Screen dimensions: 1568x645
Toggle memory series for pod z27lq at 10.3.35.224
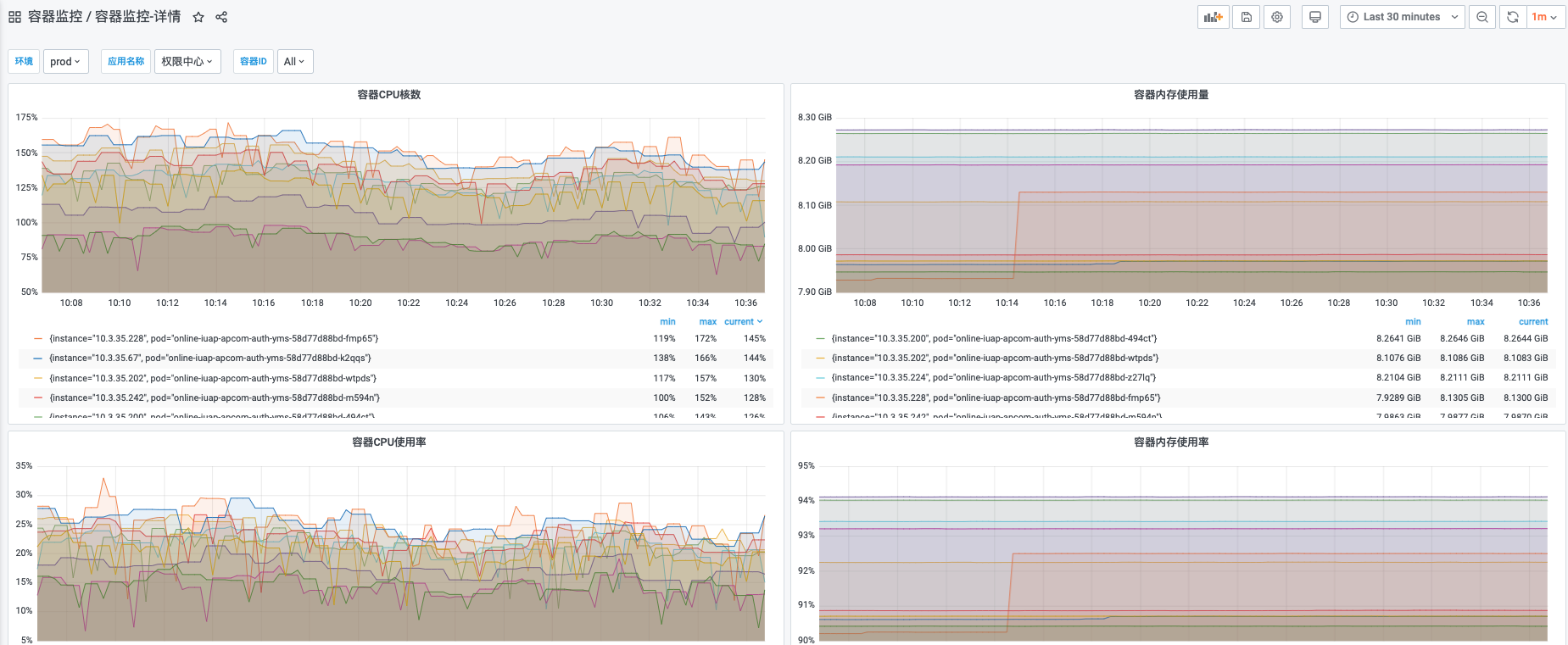[x=994, y=378]
